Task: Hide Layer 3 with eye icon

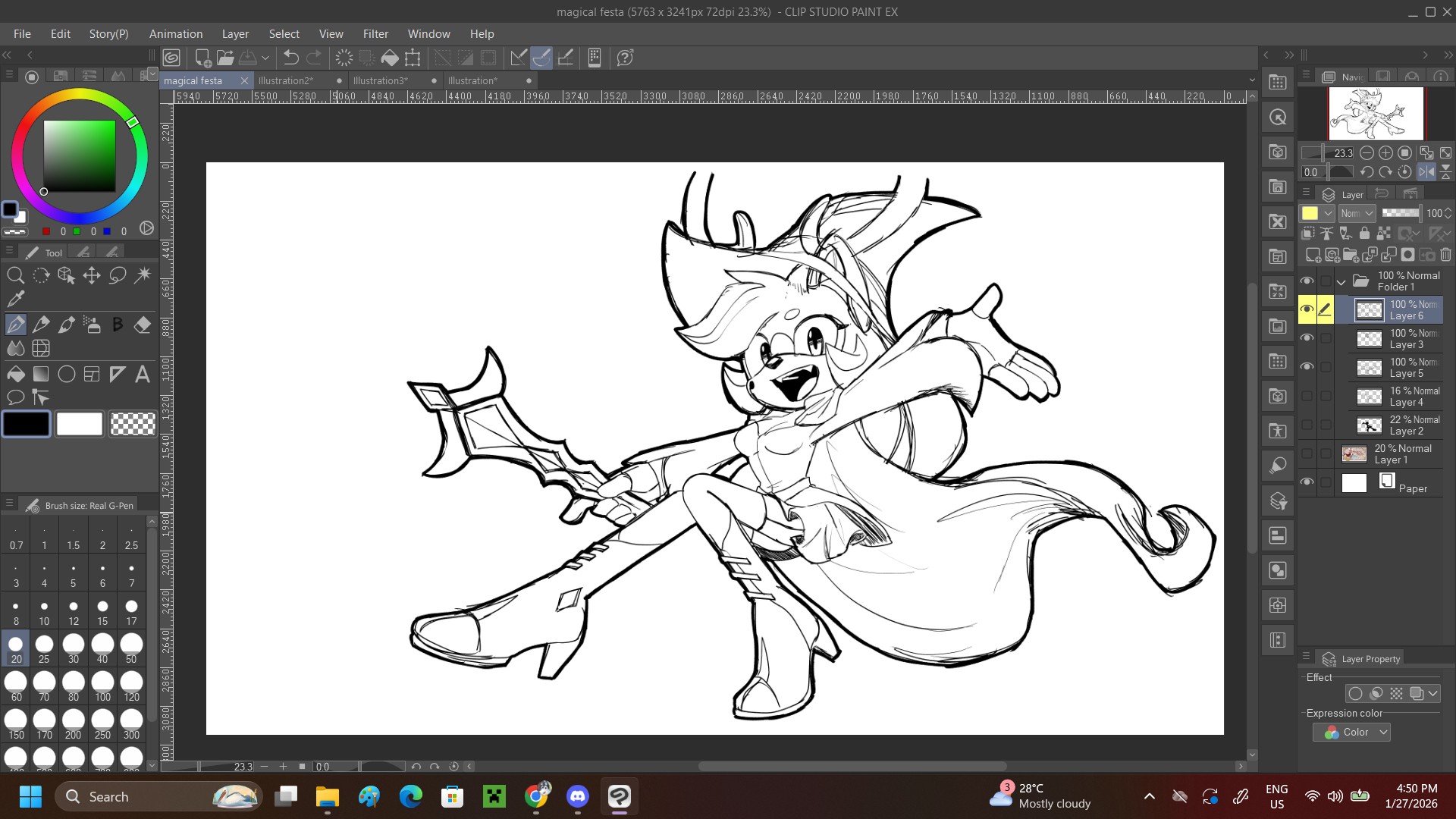Action: [x=1307, y=338]
